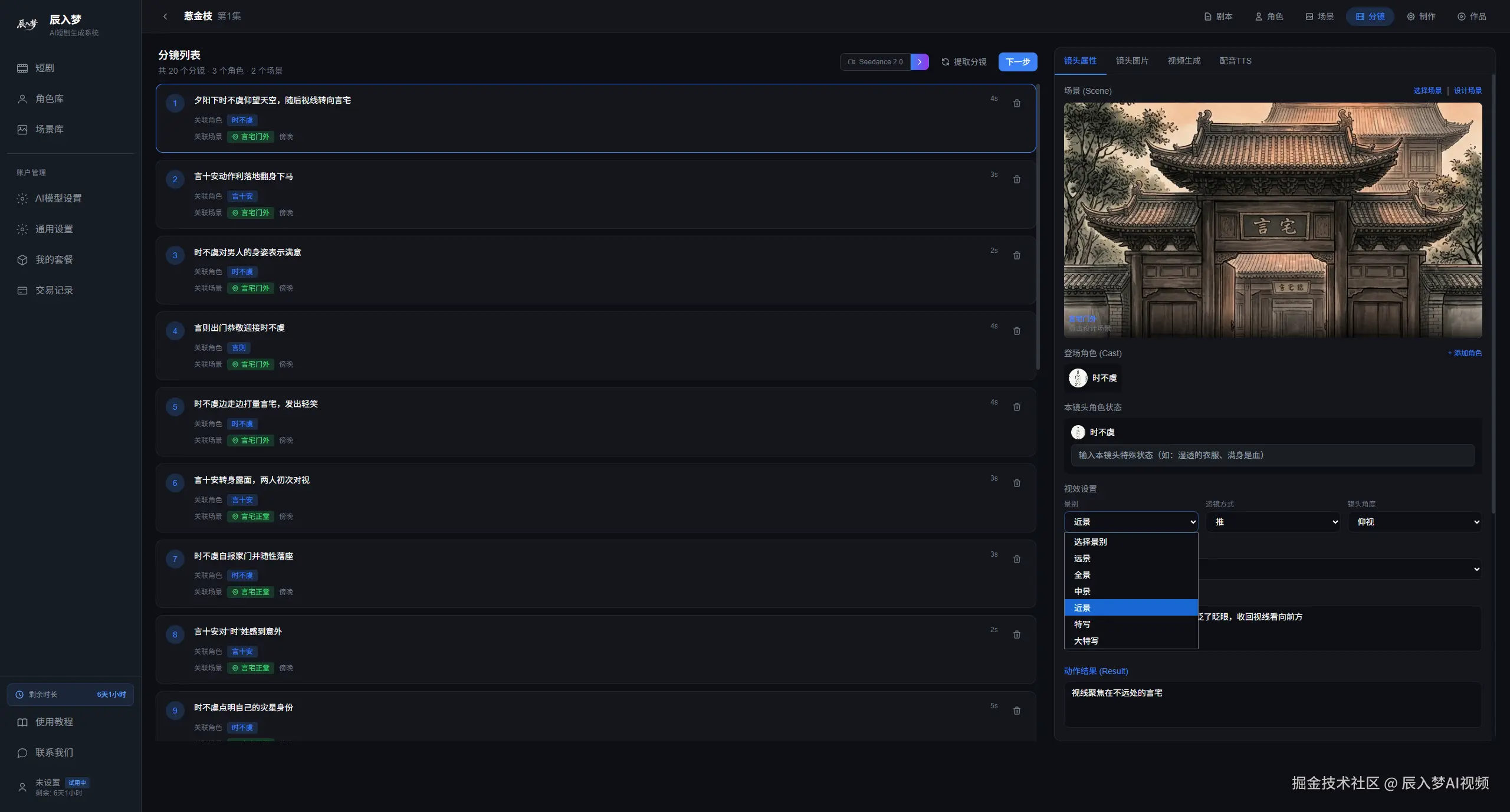Click the 言宅 scene image thumbnail

pos(1272,220)
